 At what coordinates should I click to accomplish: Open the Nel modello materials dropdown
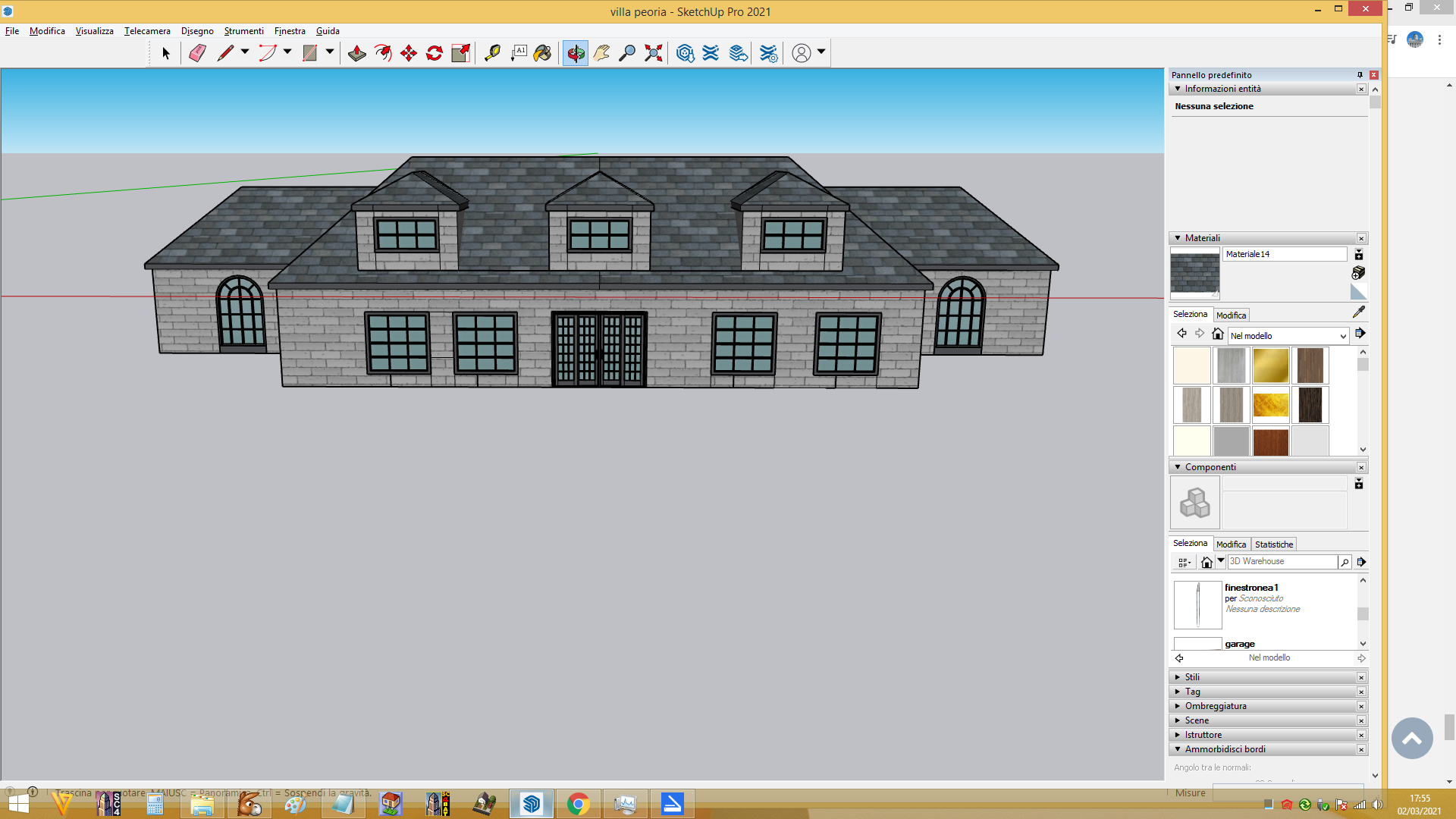[x=1288, y=335]
